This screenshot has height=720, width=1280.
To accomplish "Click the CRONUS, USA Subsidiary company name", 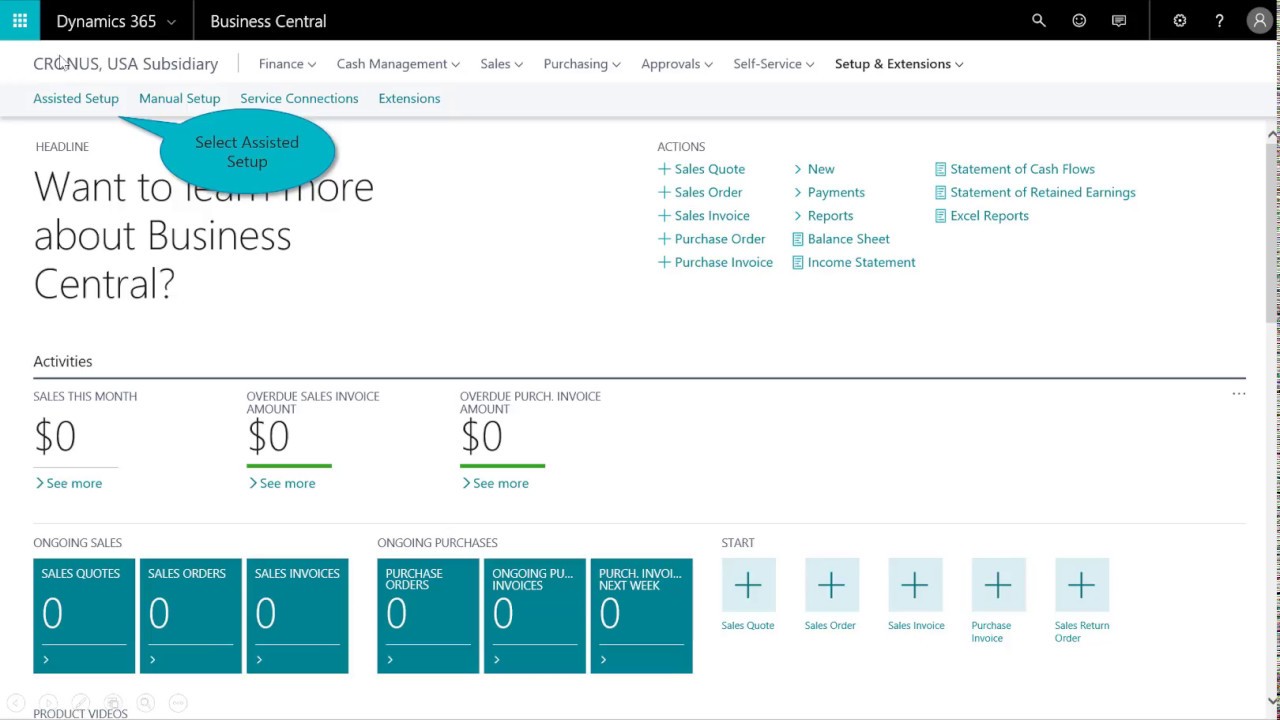I will pos(125,64).
